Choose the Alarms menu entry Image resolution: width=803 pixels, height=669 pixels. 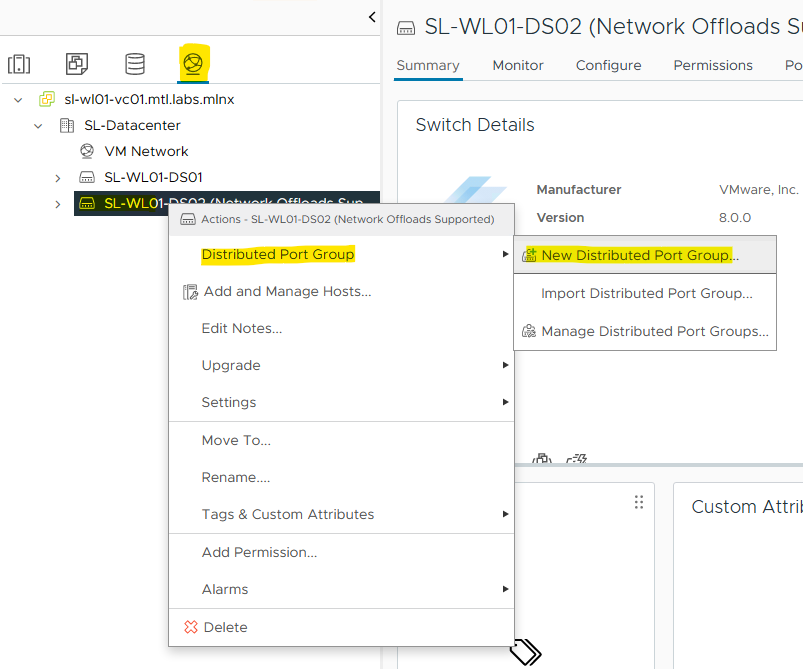tap(341, 589)
